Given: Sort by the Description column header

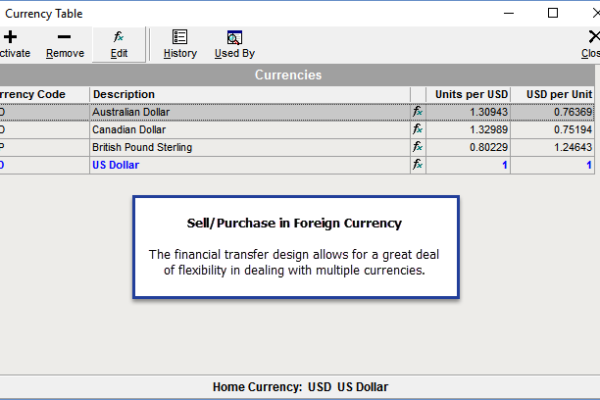Looking at the screenshot, I should pos(250,94).
